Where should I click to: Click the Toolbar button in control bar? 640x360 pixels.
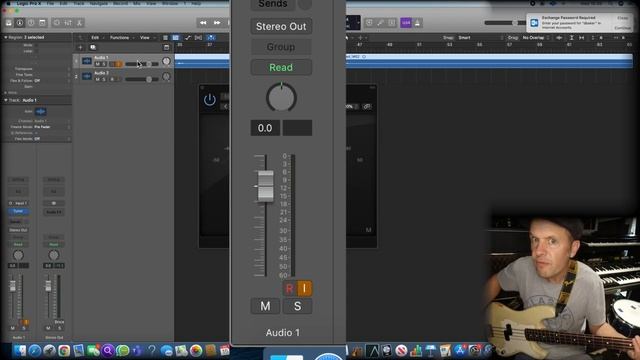pyautogui.click(x=42, y=23)
